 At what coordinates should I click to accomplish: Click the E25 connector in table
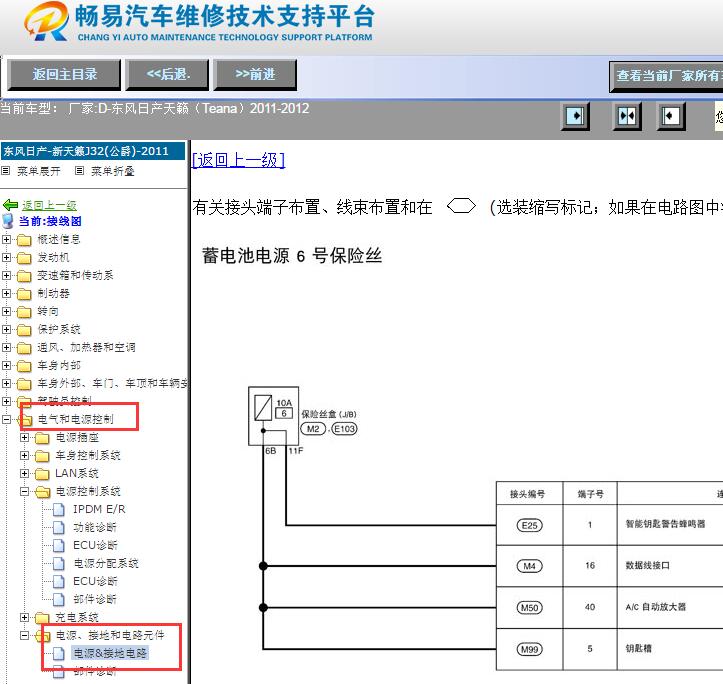coord(529,525)
